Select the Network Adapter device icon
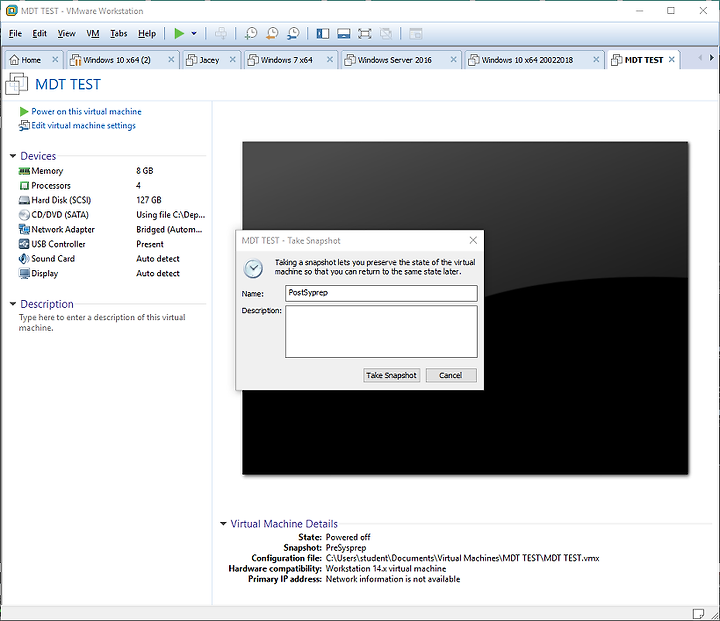This screenshot has height=621, width=720. pyautogui.click(x=24, y=230)
